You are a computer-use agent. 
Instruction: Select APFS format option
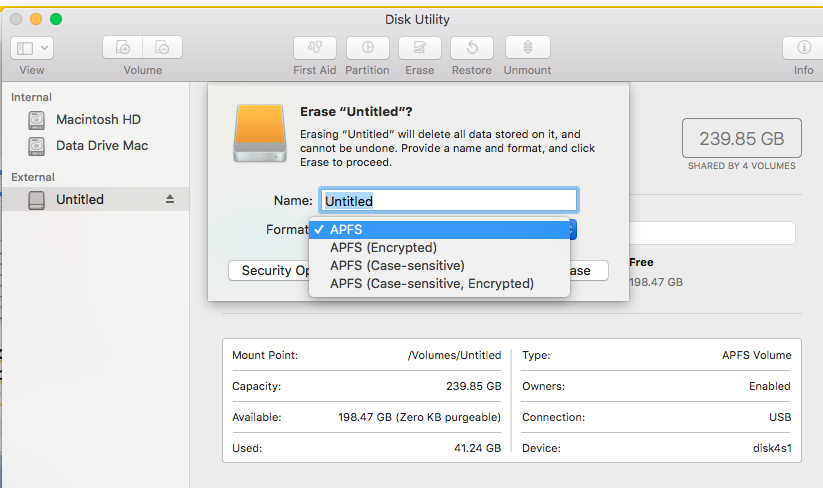click(x=440, y=230)
